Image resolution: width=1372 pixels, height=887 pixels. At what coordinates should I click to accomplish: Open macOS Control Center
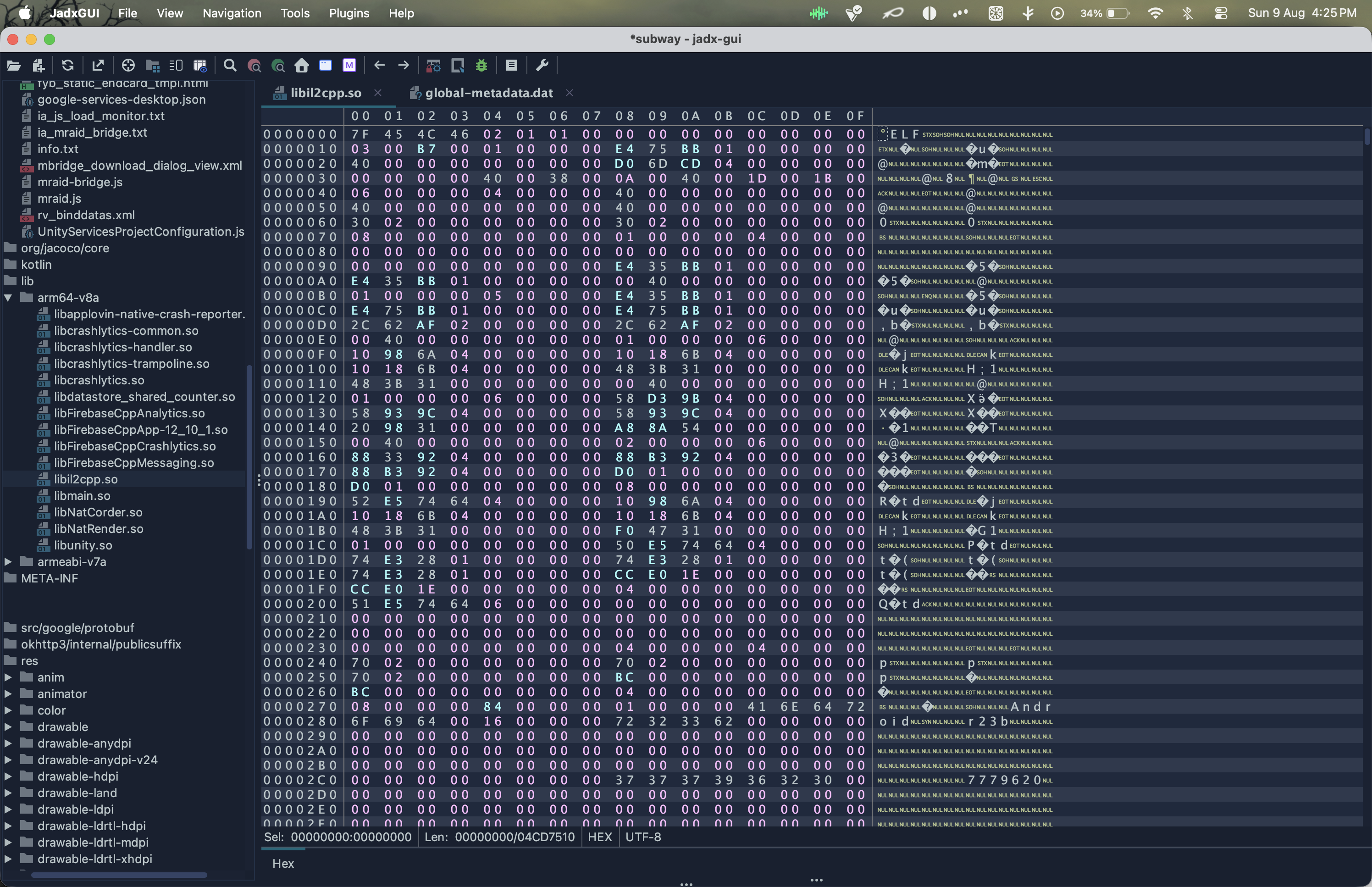pos(1221,13)
